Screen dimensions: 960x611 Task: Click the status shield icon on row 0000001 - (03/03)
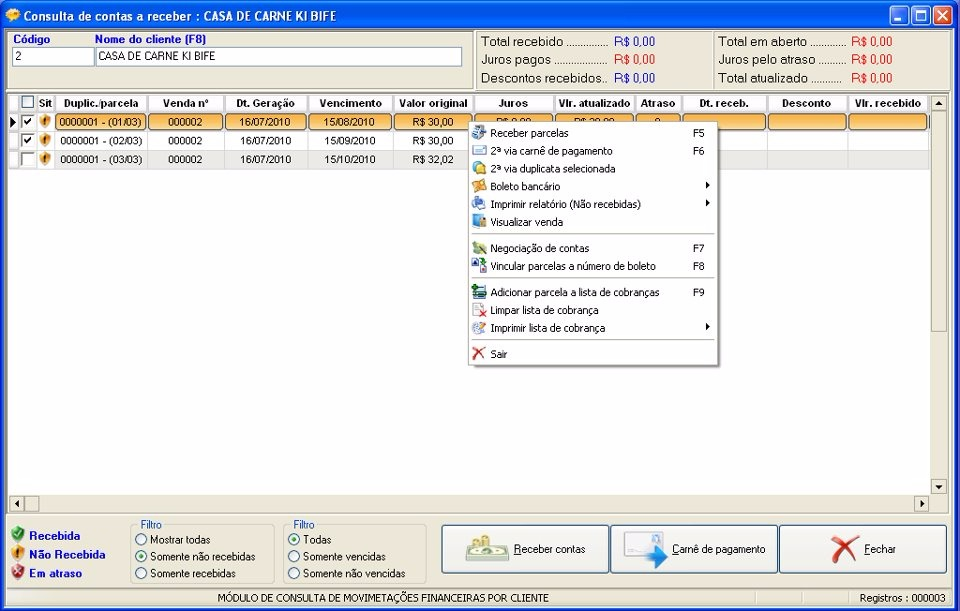45,159
